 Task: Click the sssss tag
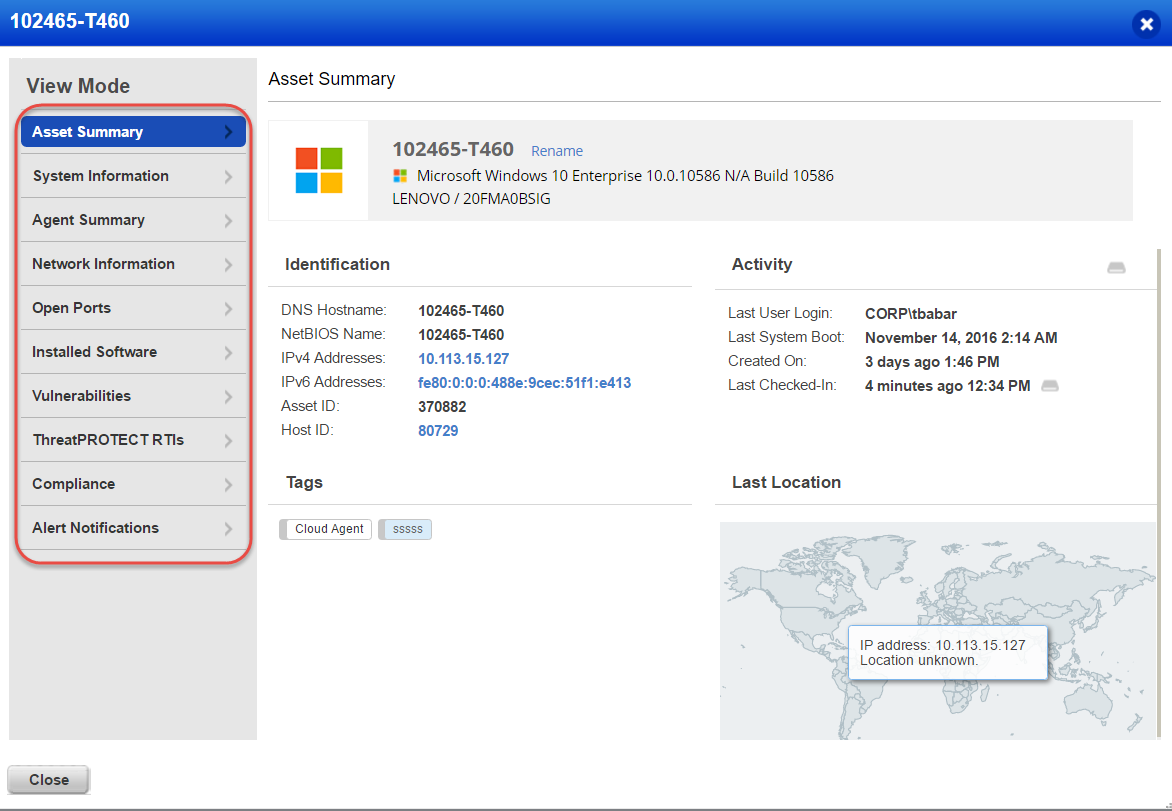click(408, 529)
